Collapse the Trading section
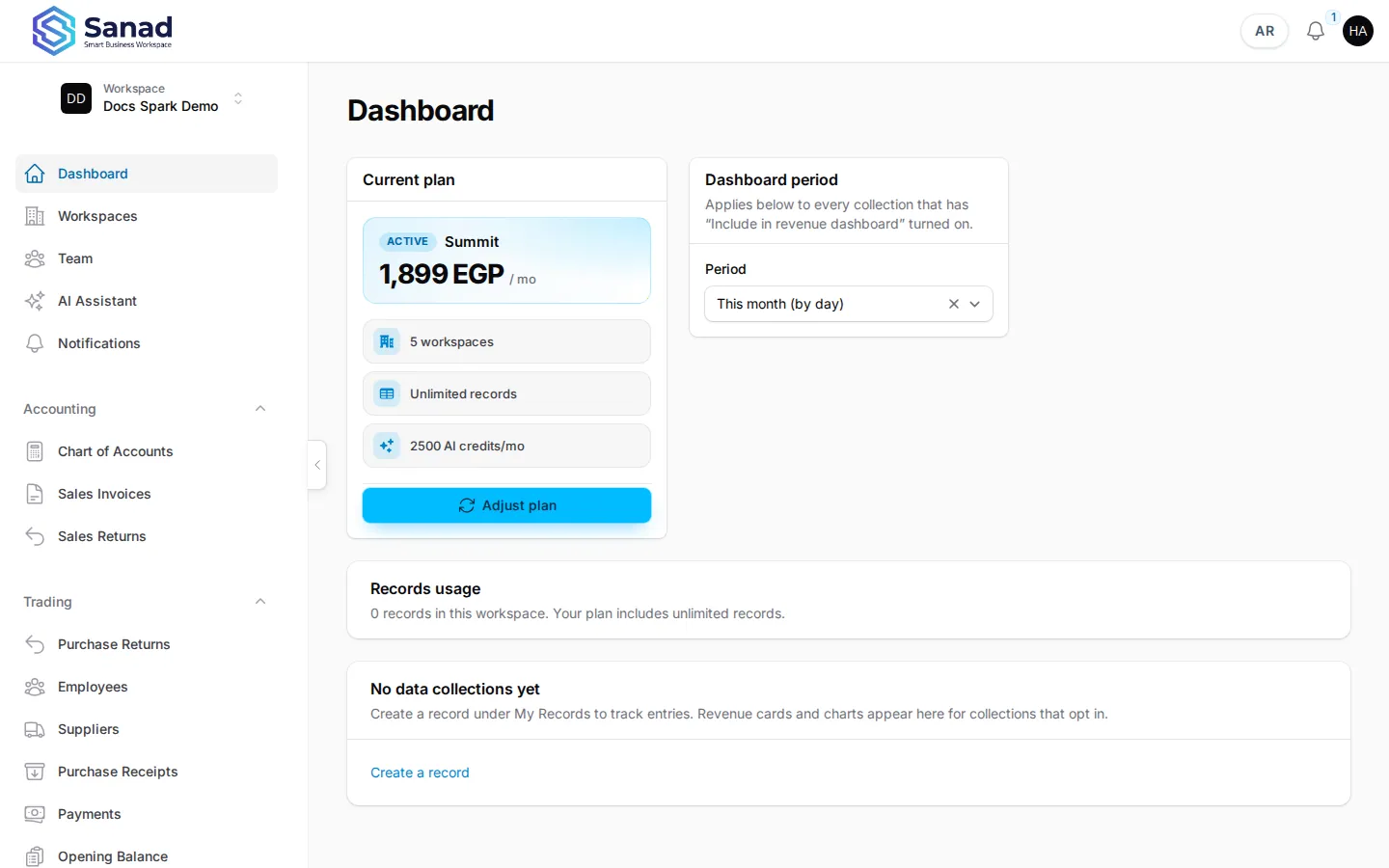Image resolution: width=1389 pixels, height=868 pixels. (260, 602)
